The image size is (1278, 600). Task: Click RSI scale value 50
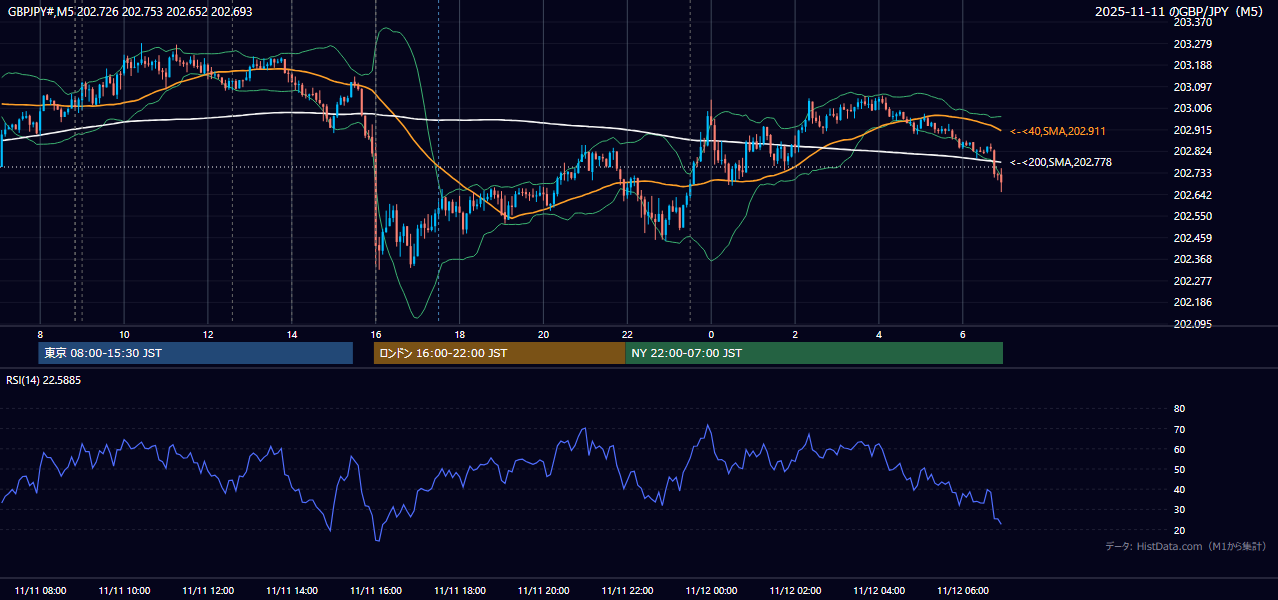pos(1179,469)
